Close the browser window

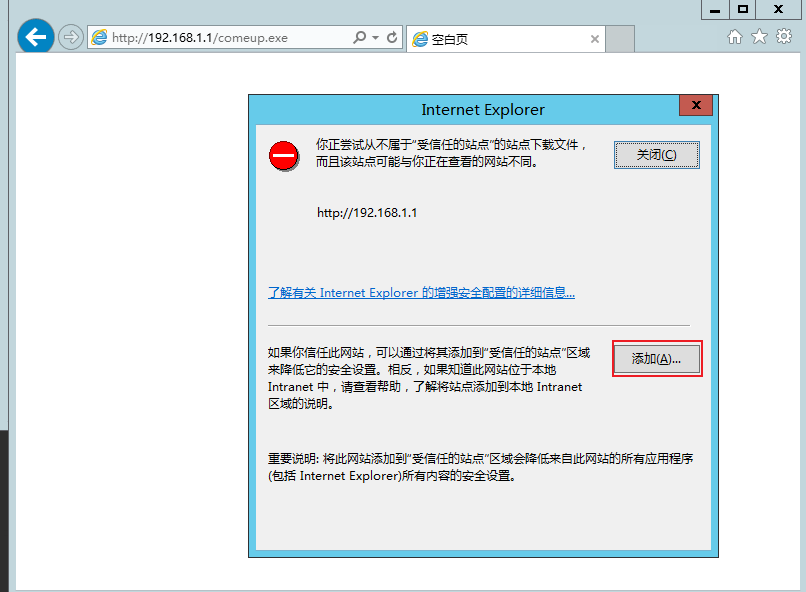click(778, 9)
